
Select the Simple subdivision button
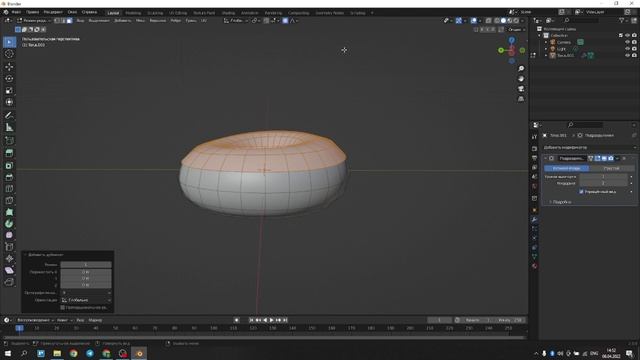[611, 168]
